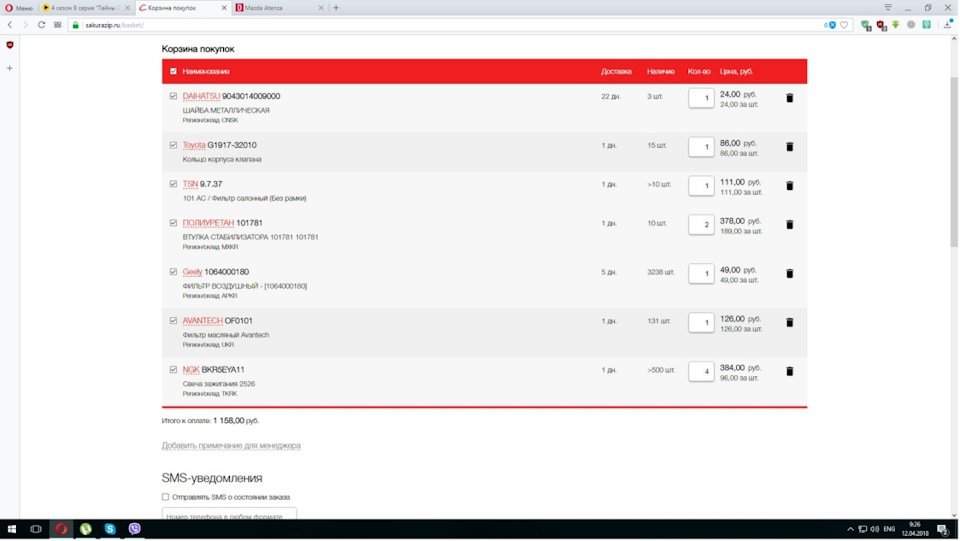Add a note for the manager

[231, 446]
